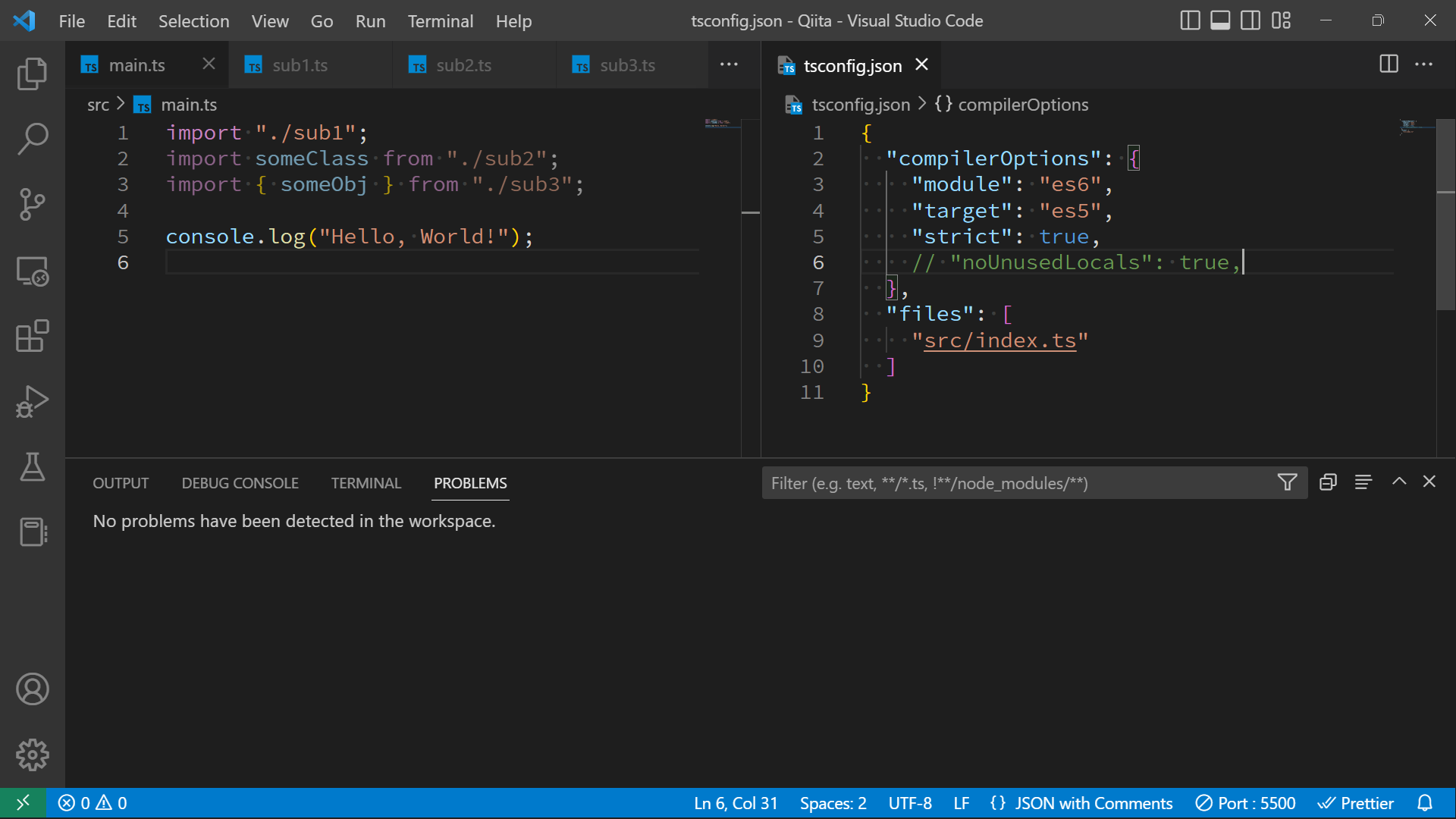Focus the Problems filter text field
Image resolution: width=1456 pixels, height=819 pixels.
tap(1016, 483)
